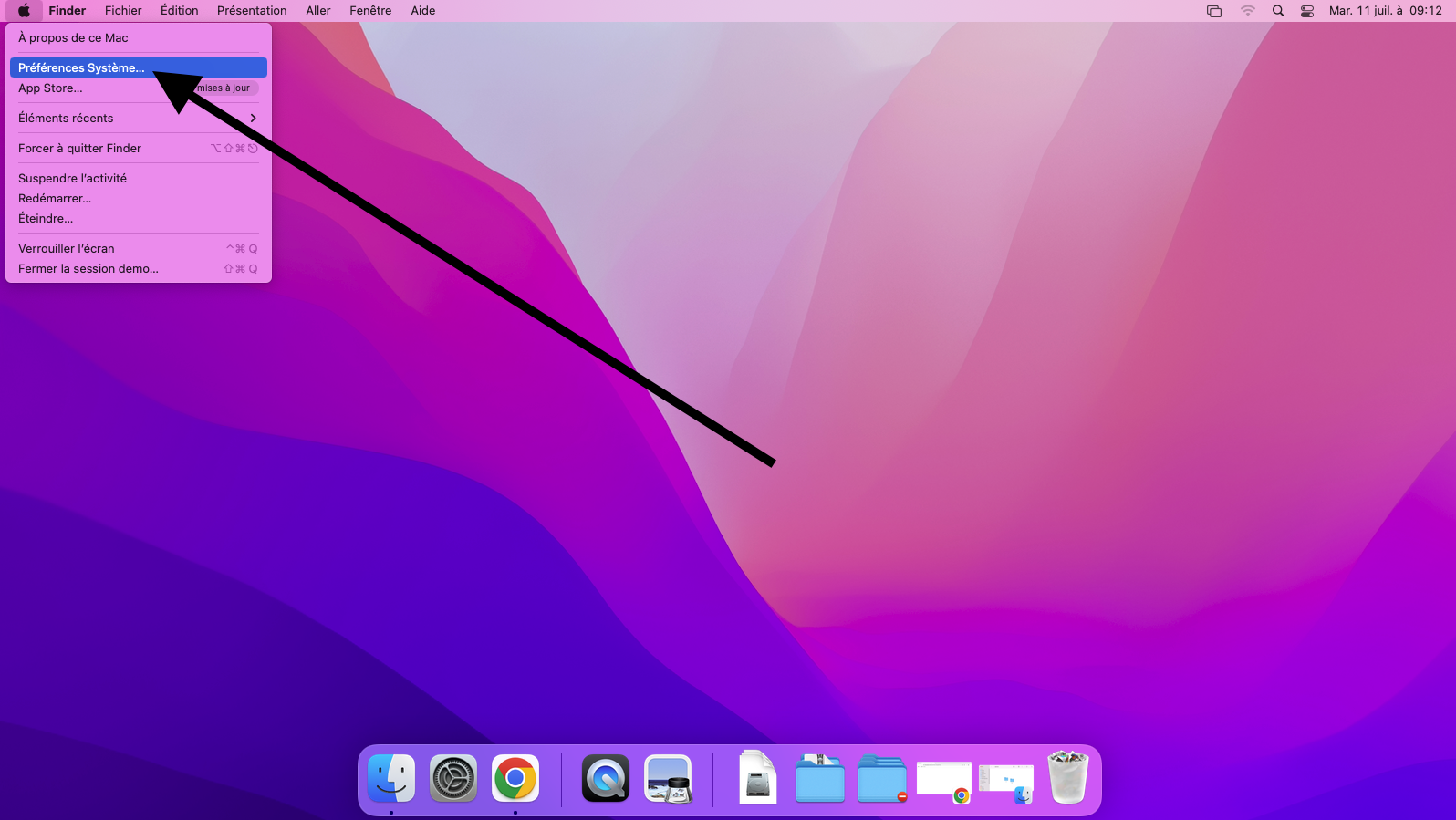Choose Verrouiller l'écran
The height and width of the screenshot is (820, 1456).
138,248
